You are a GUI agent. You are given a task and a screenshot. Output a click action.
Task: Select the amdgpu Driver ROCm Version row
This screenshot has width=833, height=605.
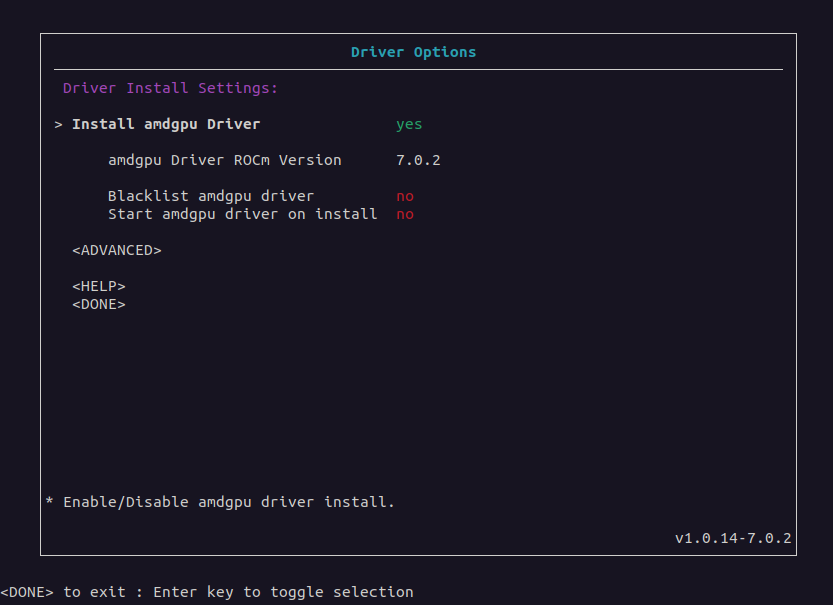pos(224,160)
